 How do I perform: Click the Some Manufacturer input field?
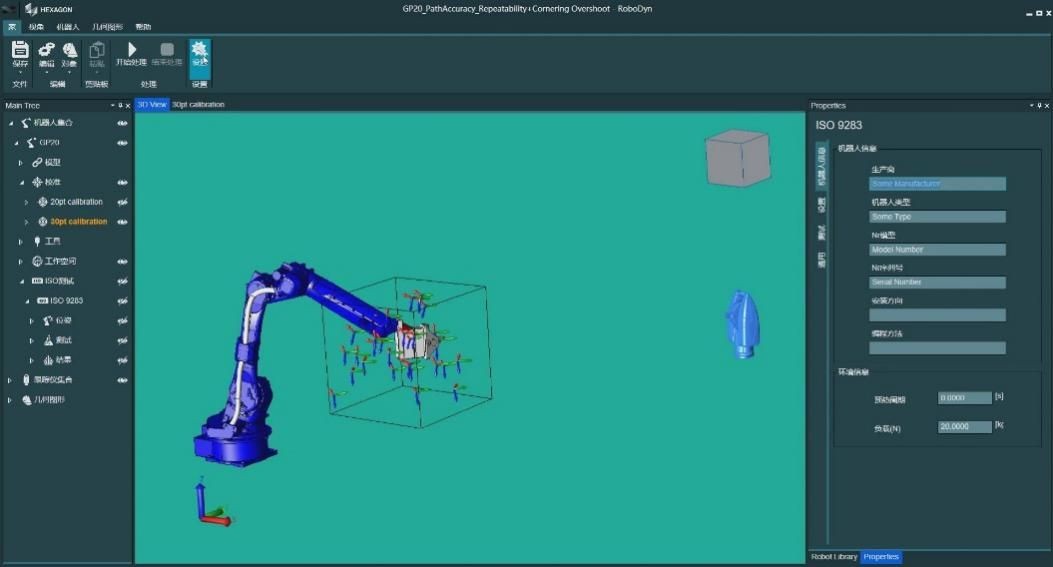click(x=937, y=183)
